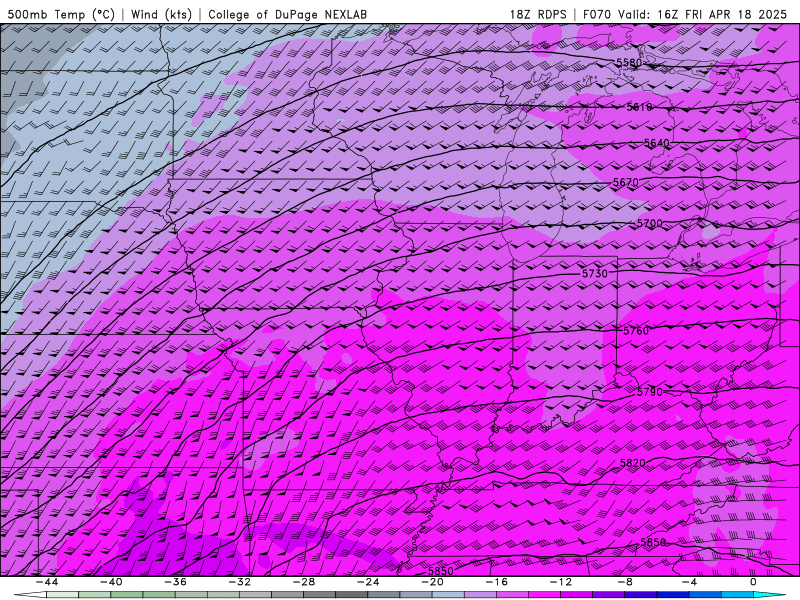
Task: Click the 5610 height contour label
Action: pos(639,107)
